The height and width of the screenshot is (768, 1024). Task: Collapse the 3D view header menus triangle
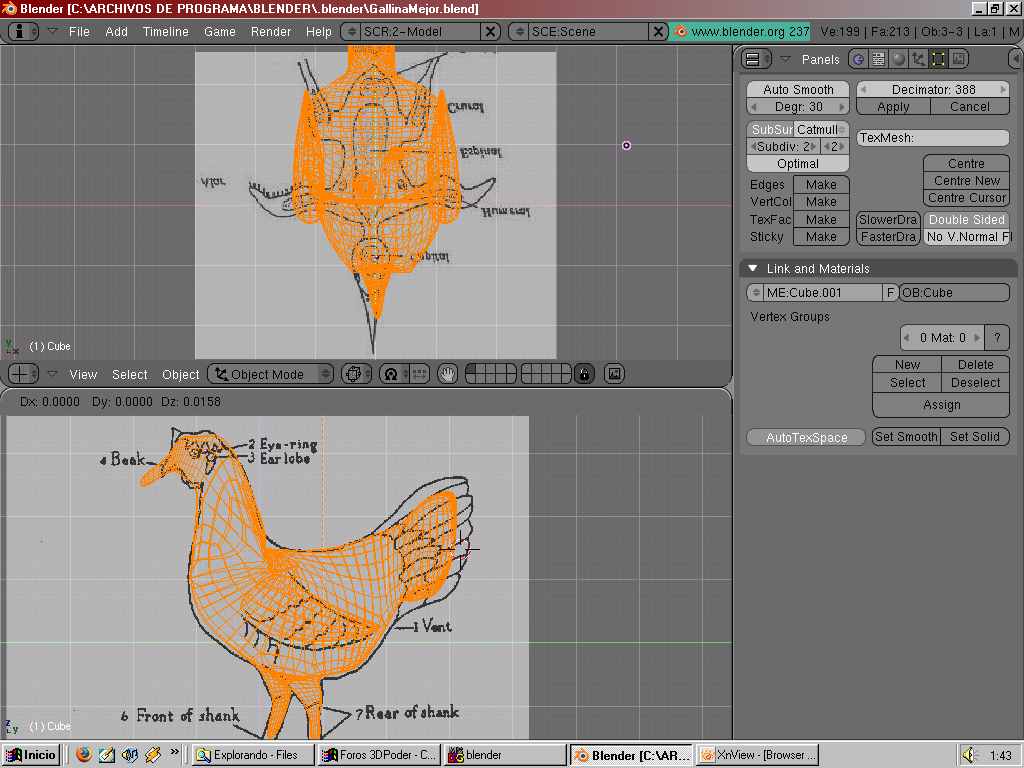click(53, 374)
